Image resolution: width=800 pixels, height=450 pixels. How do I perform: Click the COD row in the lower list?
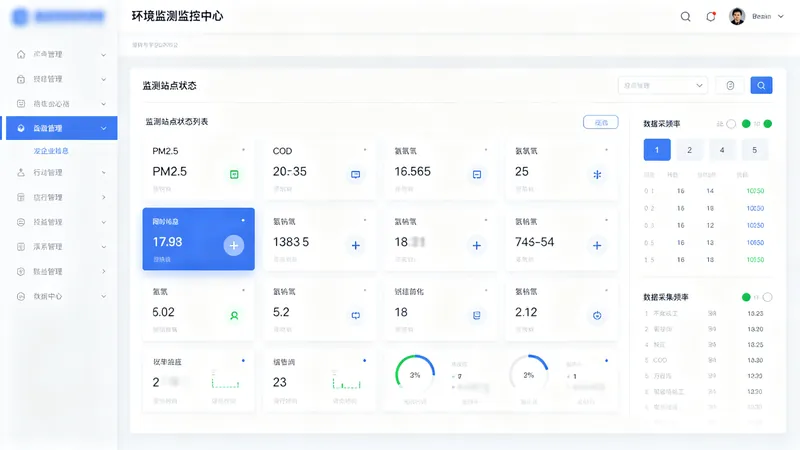(704, 360)
